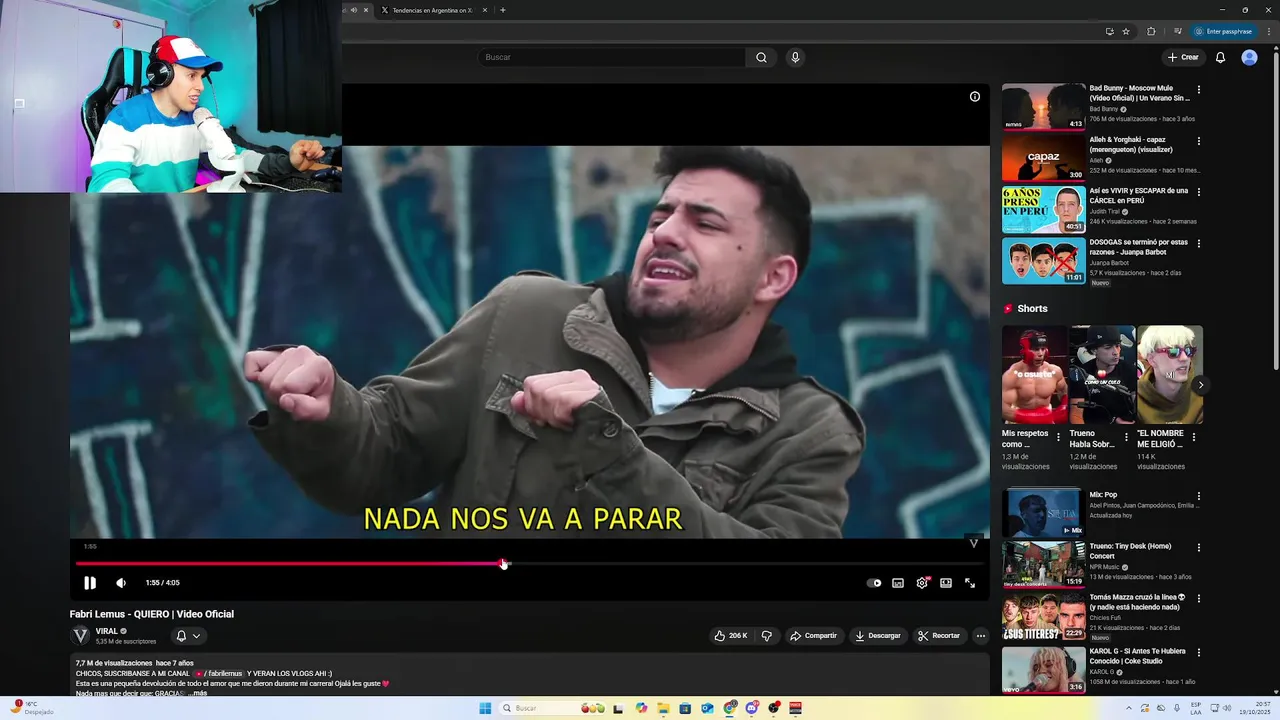Open Trueno Tiny Desk concert thumbnail

(x=1043, y=564)
